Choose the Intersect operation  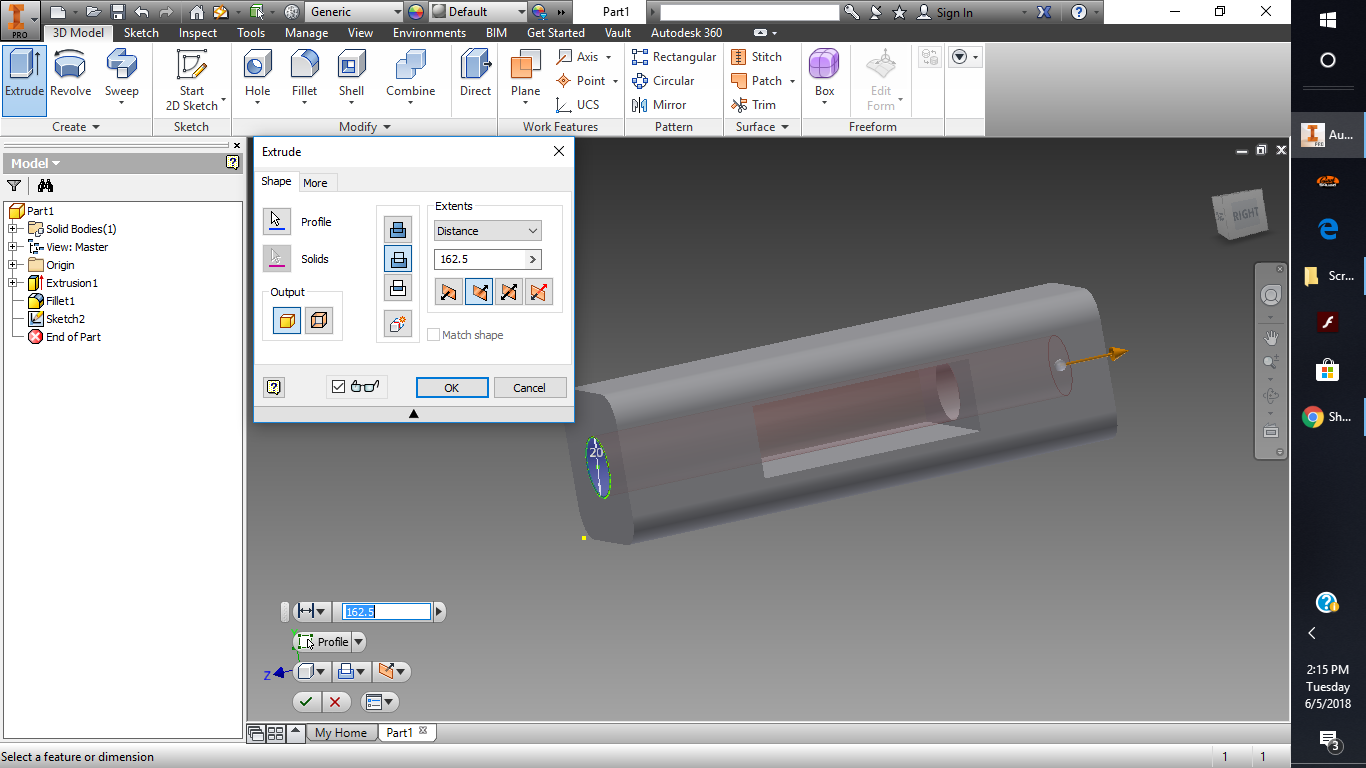[398, 288]
